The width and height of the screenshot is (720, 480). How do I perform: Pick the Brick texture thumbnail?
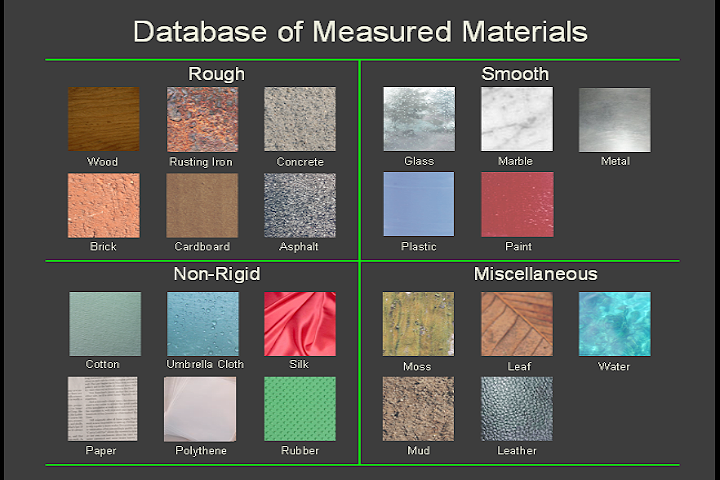coord(103,205)
